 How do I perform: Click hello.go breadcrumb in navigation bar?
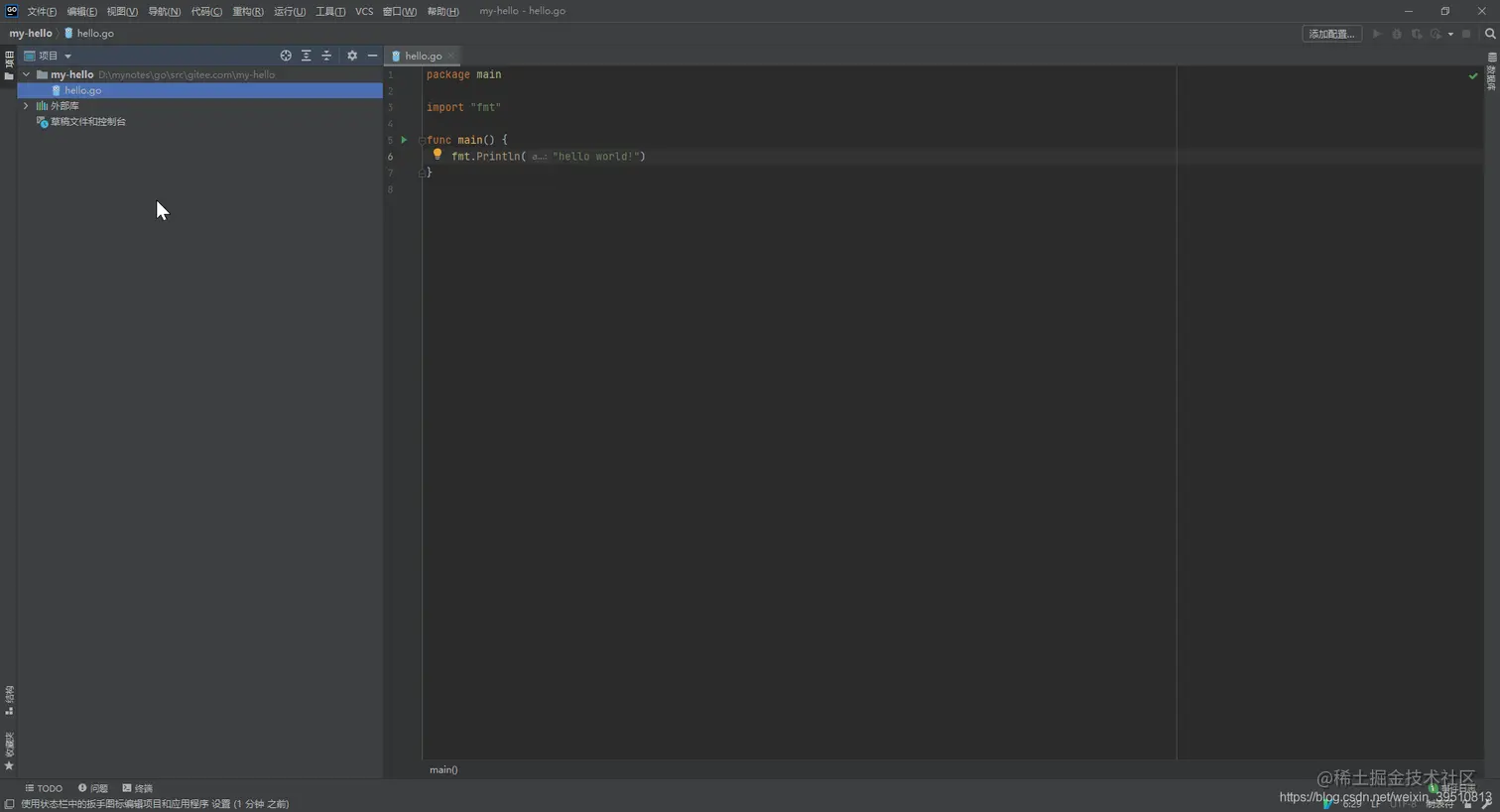[x=89, y=34]
